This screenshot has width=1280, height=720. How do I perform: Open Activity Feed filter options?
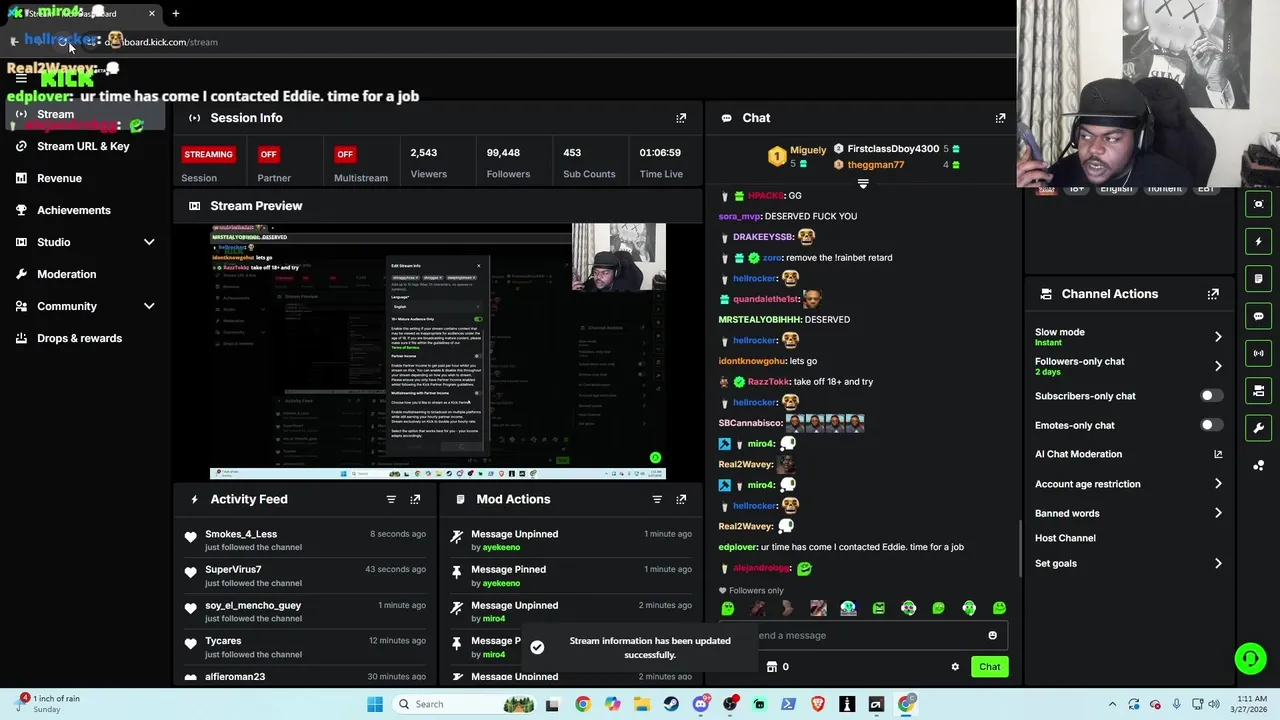[x=391, y=499]
